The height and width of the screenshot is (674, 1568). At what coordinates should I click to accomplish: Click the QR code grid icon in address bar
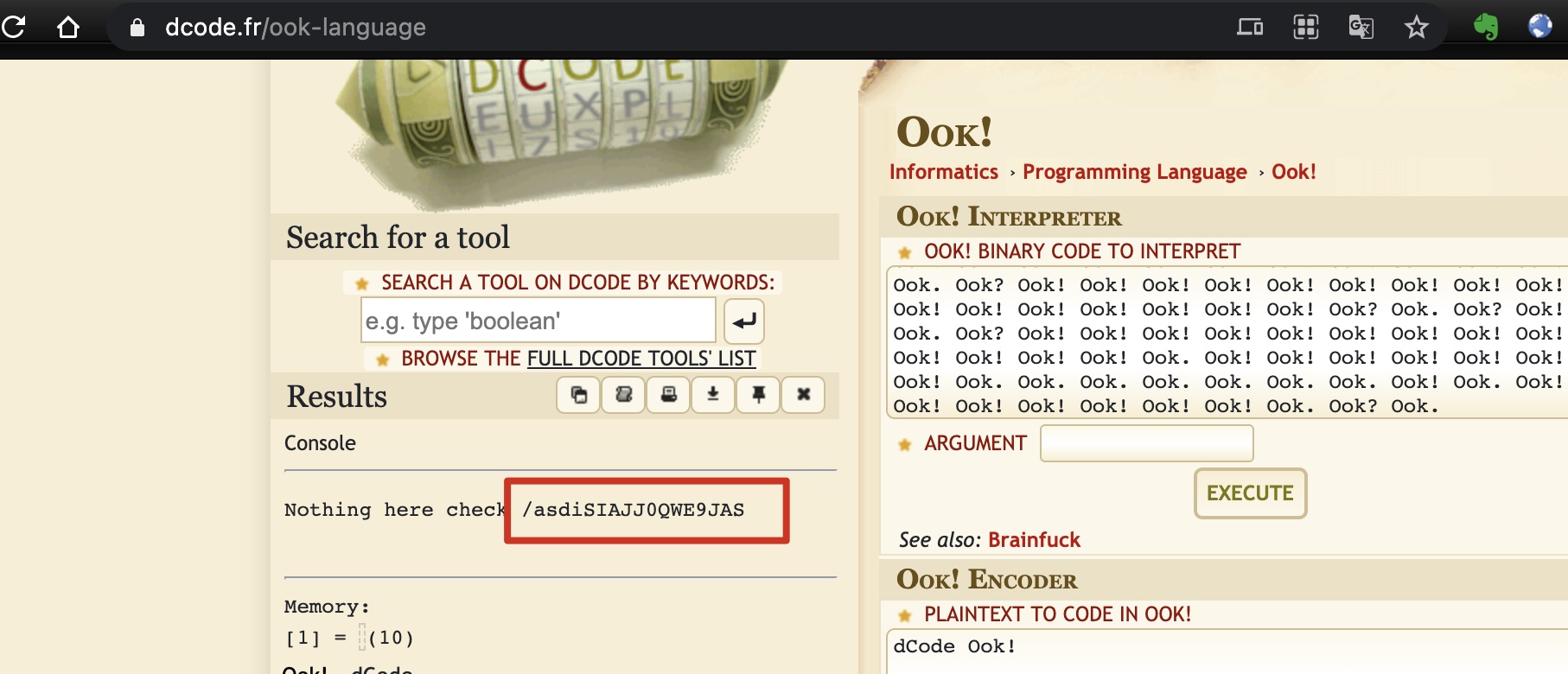point(1305,28)
